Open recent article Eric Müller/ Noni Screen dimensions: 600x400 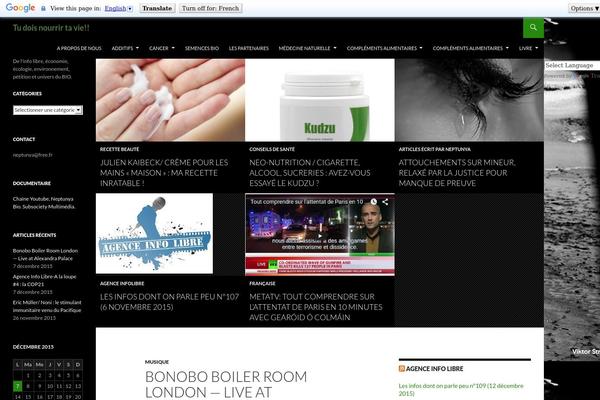pyautogui.click(x=47, y=306)
